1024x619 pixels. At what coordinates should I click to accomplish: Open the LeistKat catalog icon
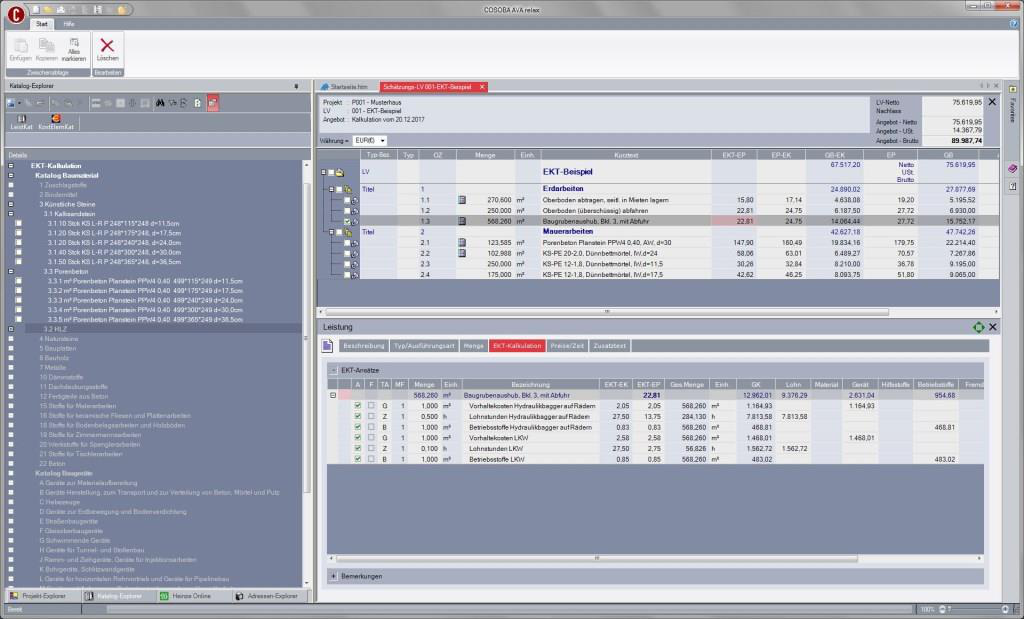(21, 121)
